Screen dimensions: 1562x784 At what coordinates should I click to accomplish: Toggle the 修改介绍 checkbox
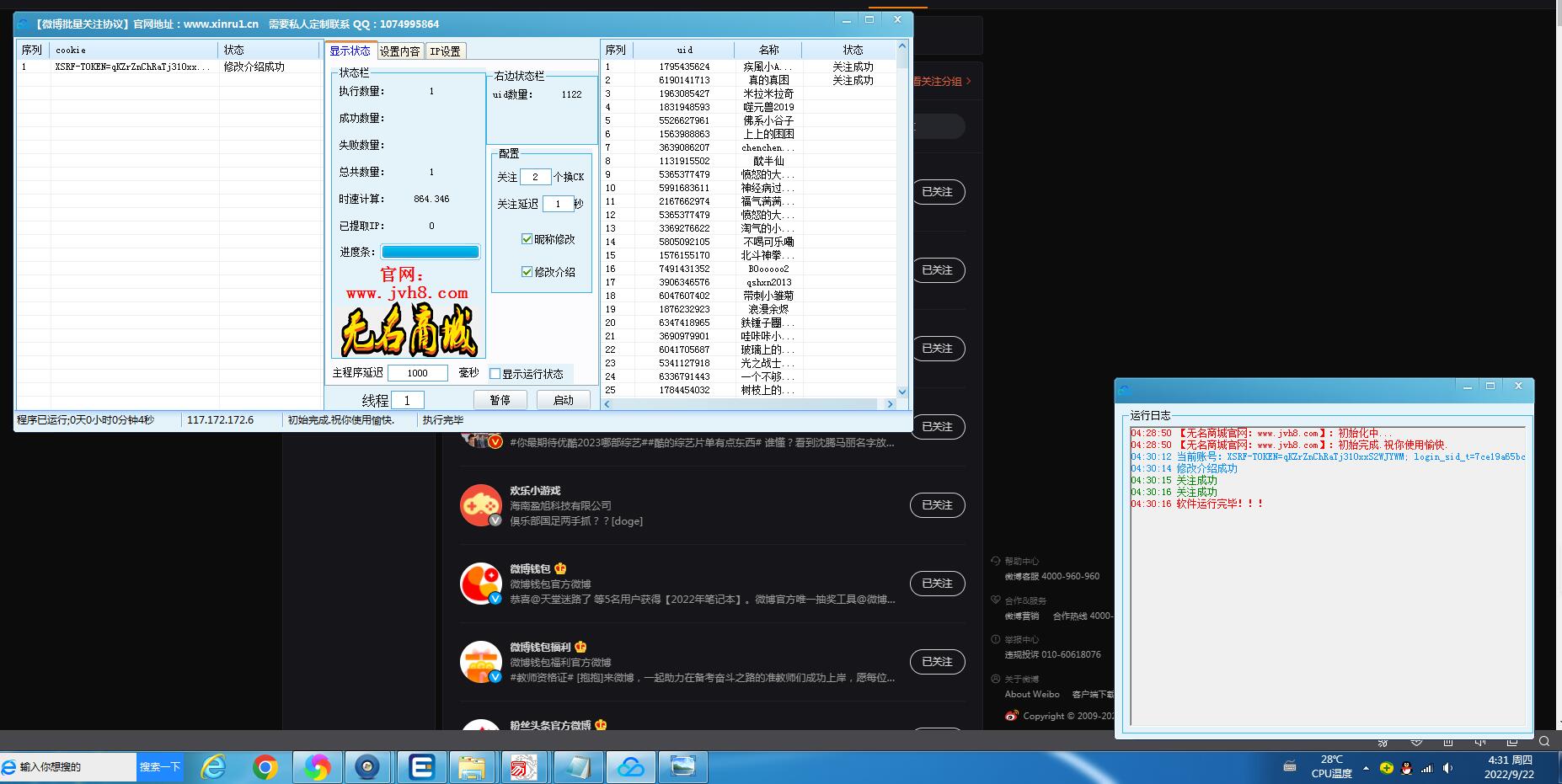[x=527, y=272]
